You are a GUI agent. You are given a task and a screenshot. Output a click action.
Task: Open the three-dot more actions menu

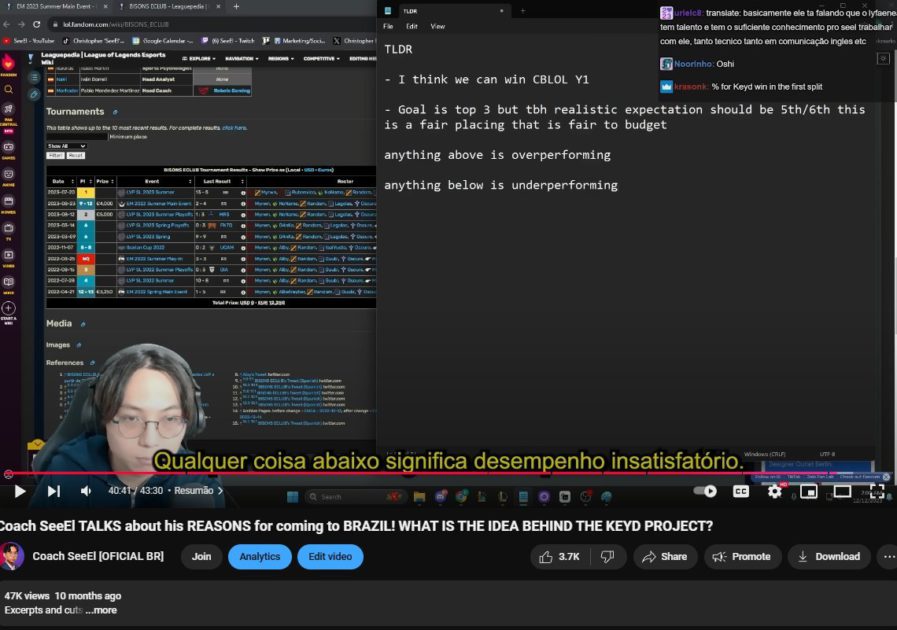(888, 556)
